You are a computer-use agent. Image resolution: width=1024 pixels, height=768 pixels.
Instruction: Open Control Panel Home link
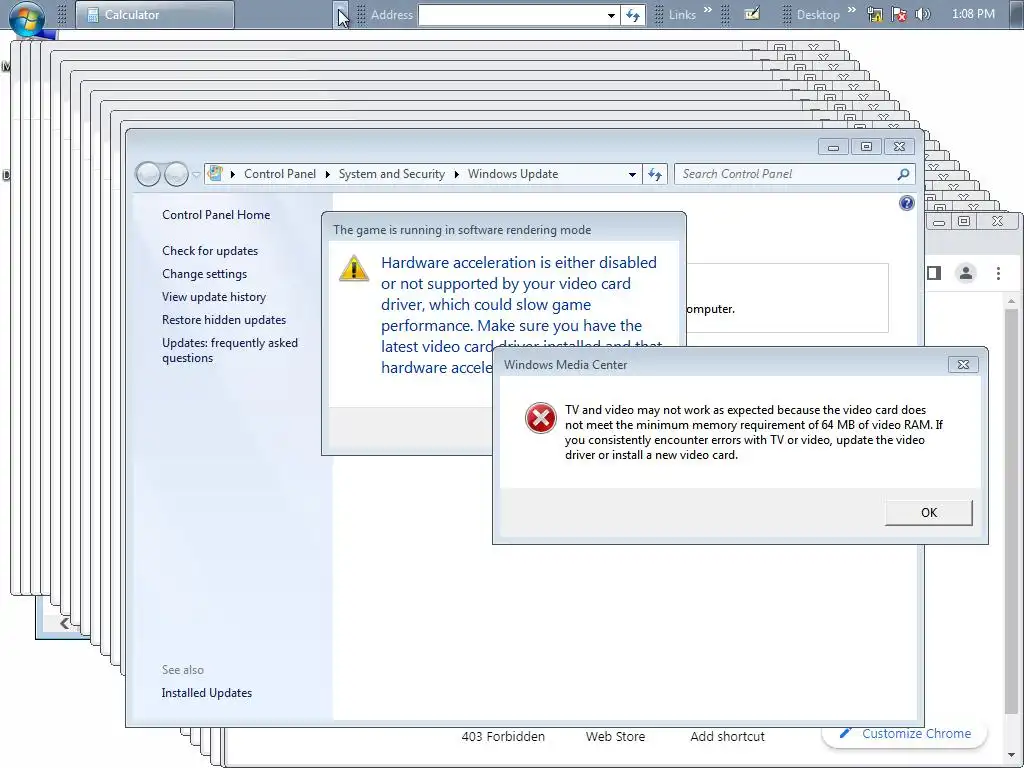(216, 215)
